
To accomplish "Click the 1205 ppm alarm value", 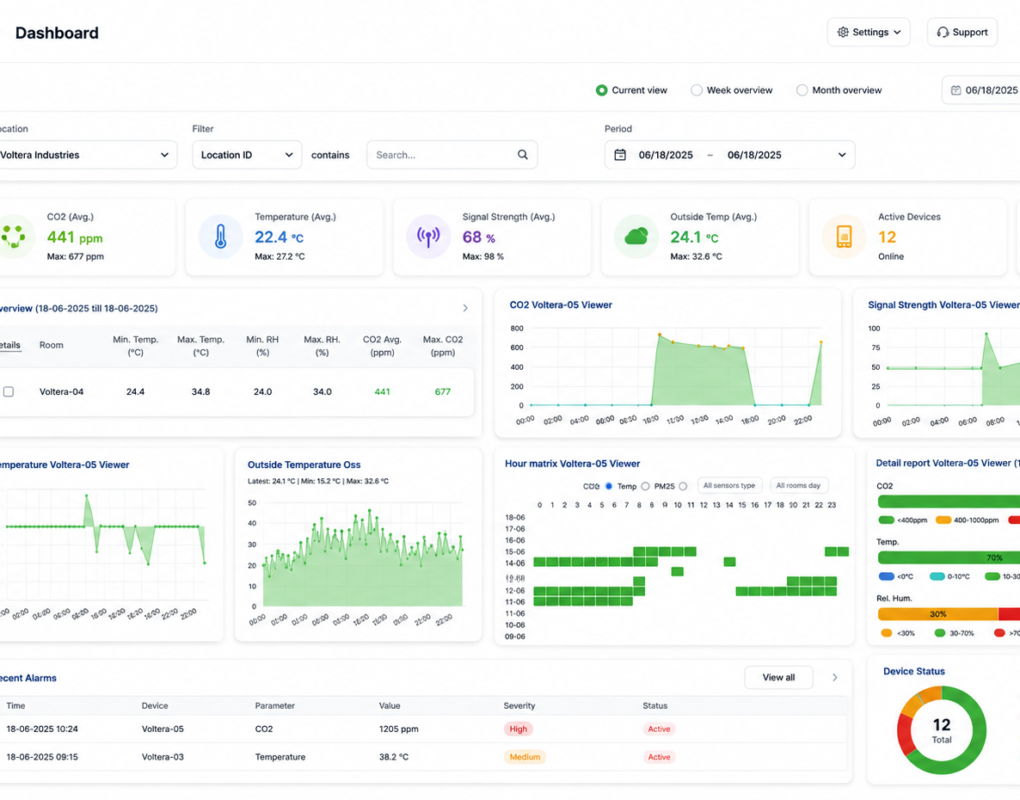I will pyautogui.click(x=399, y=729).
